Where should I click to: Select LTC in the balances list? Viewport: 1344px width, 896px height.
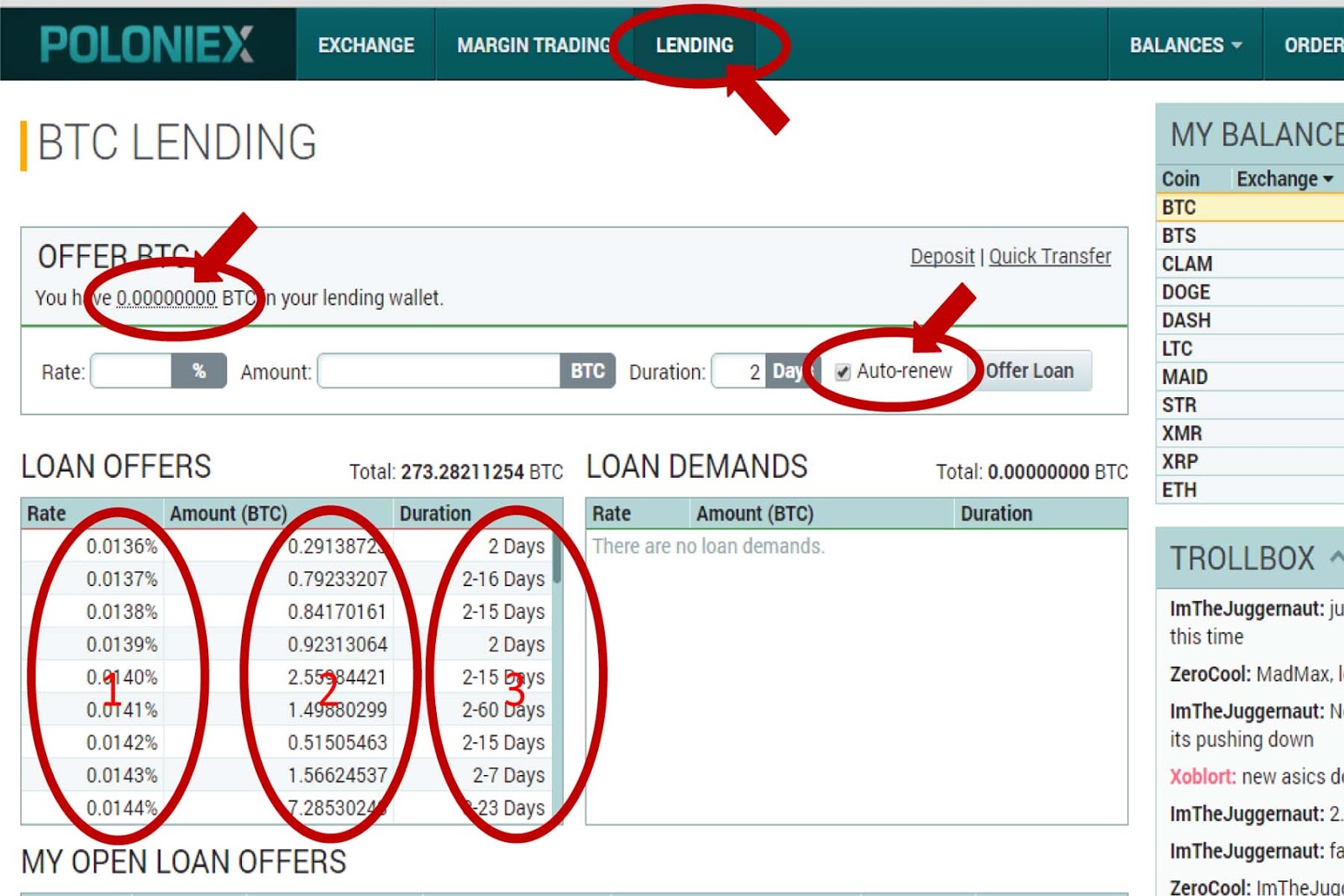coord(1250,348)
